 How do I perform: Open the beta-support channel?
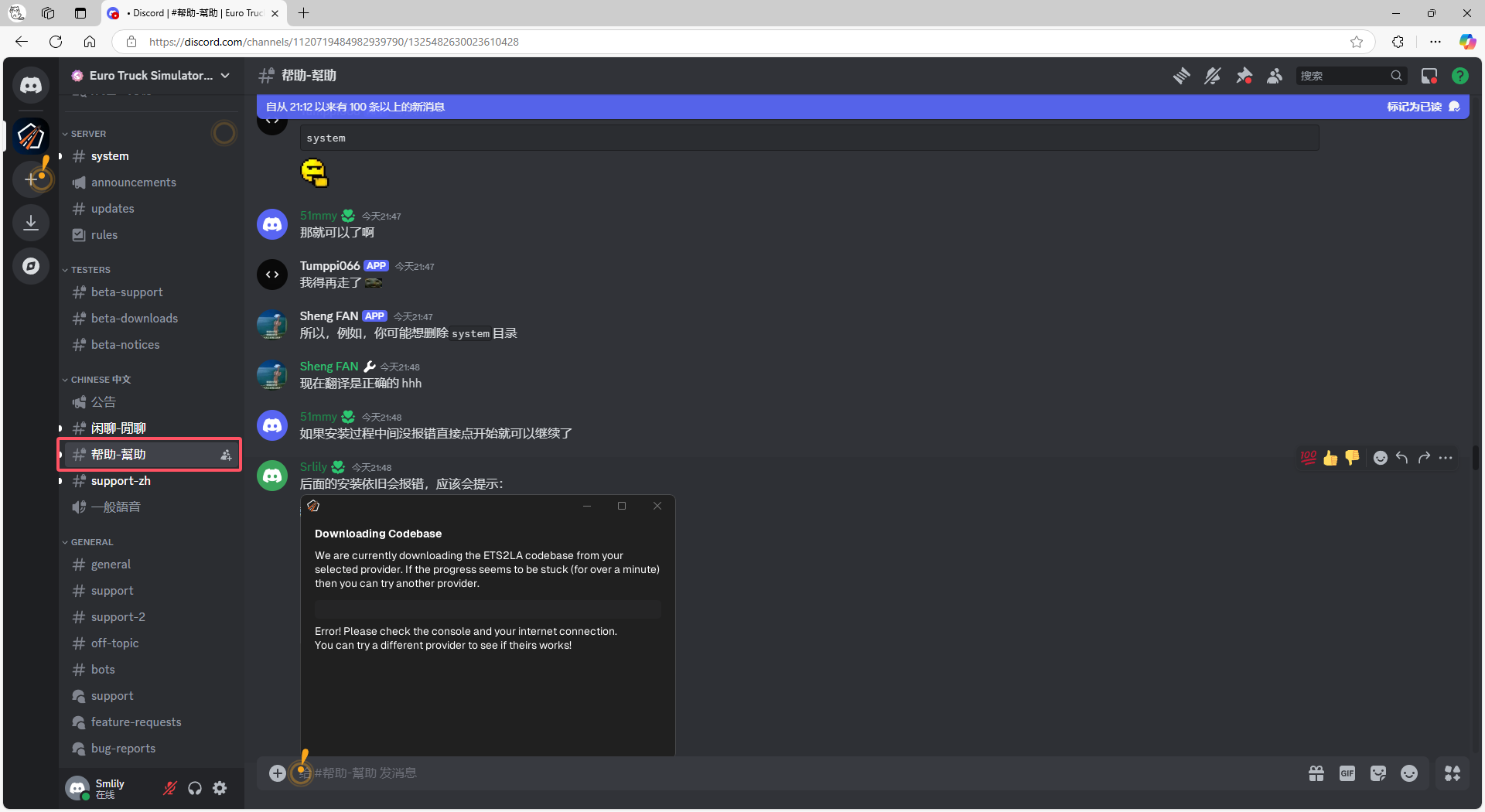tap(151, 292)
